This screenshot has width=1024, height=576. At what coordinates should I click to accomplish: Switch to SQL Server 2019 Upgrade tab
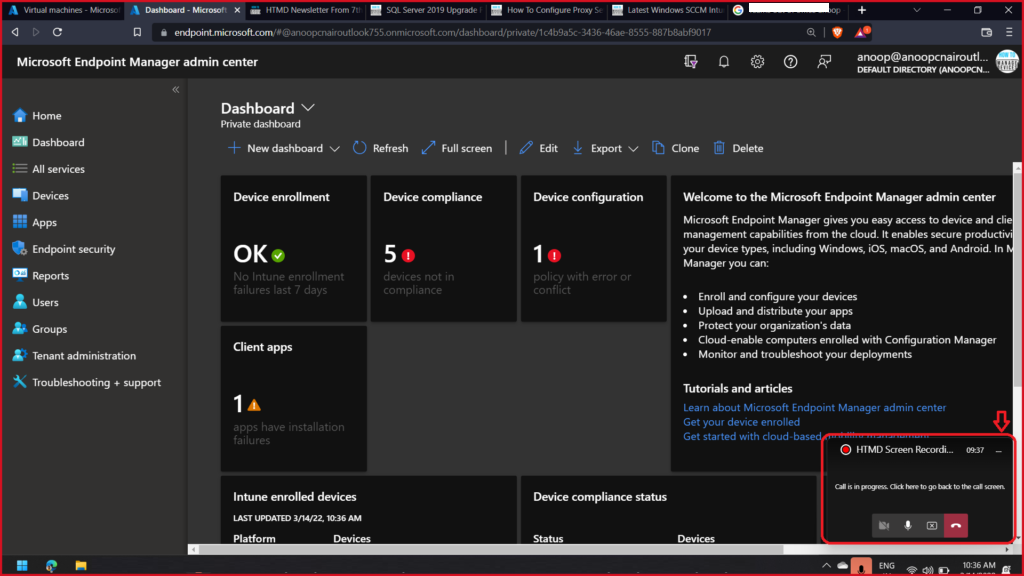point(426,10)
